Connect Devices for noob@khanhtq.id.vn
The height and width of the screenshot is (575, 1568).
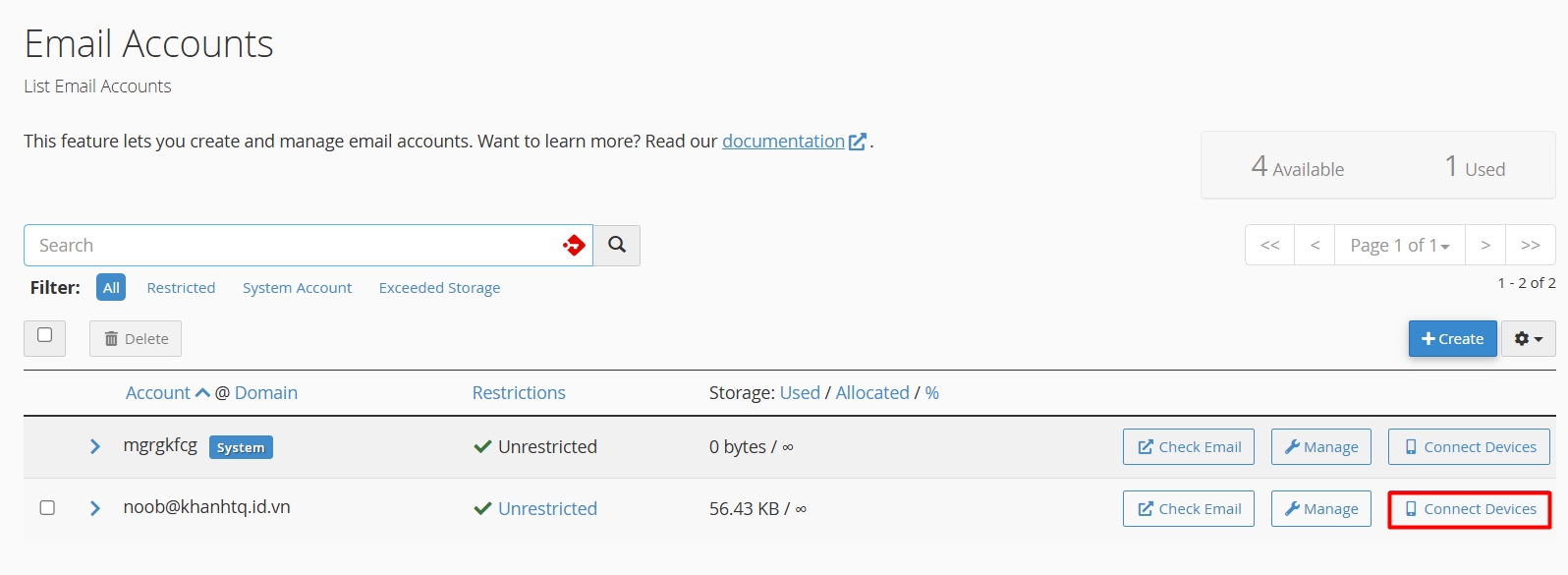(1470, 509)
